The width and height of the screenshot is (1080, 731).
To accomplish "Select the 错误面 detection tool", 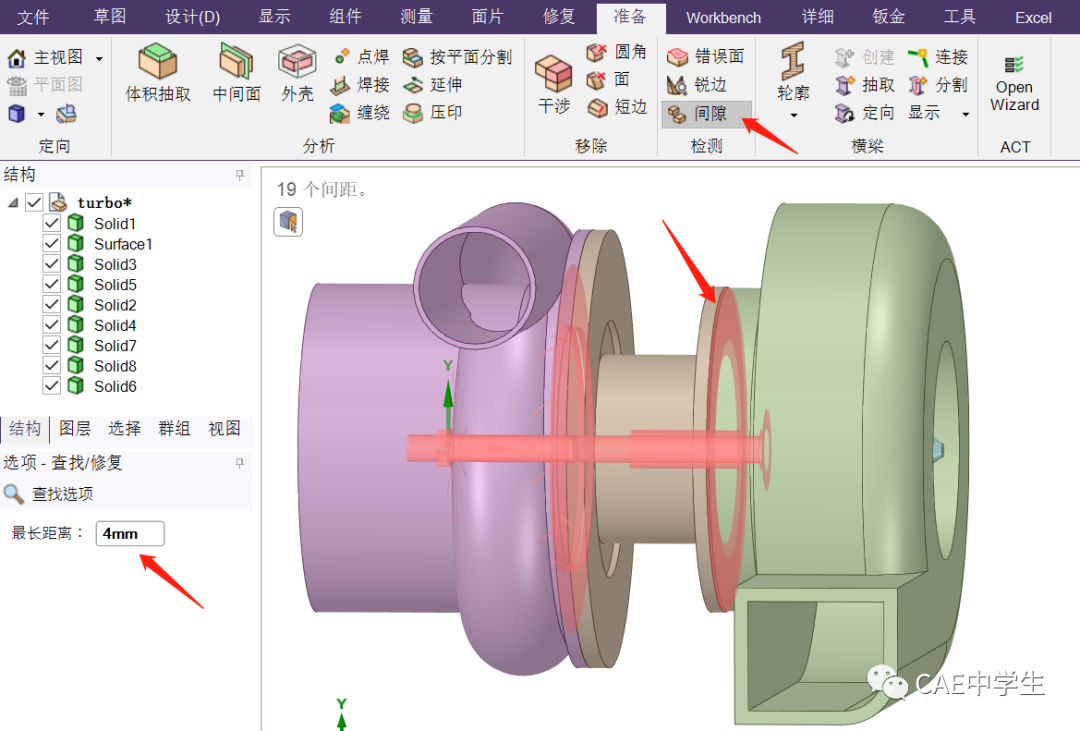I will point(705,56).
